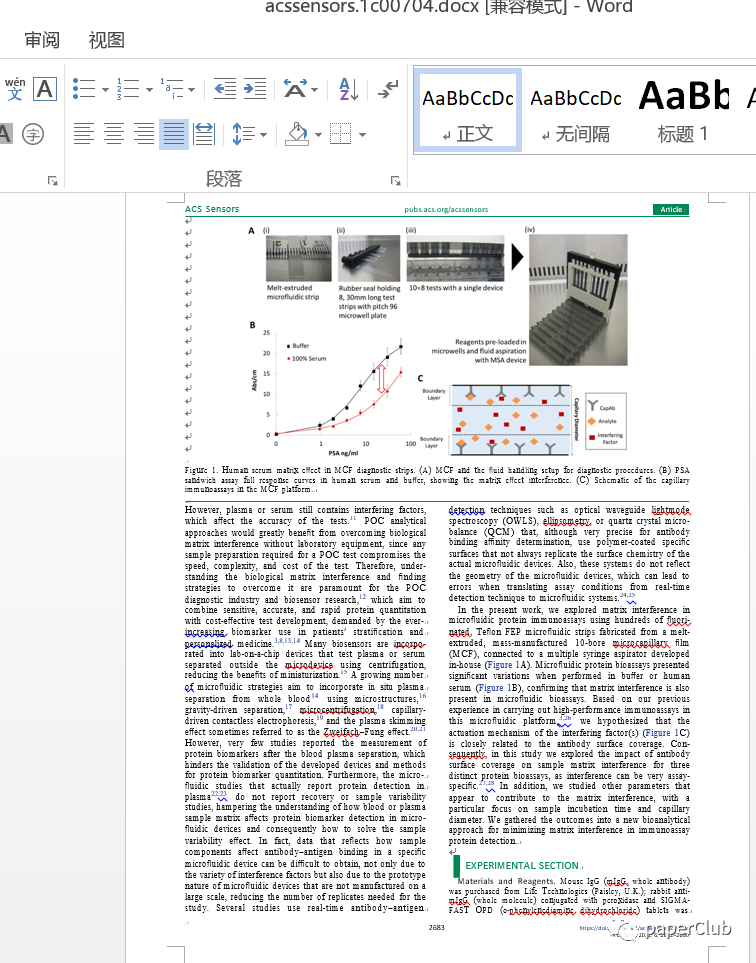The width and height of the screenshot is (756, 963).
Task: Click the pubs.acs.org/acssensors link
Action: point(446,209)
